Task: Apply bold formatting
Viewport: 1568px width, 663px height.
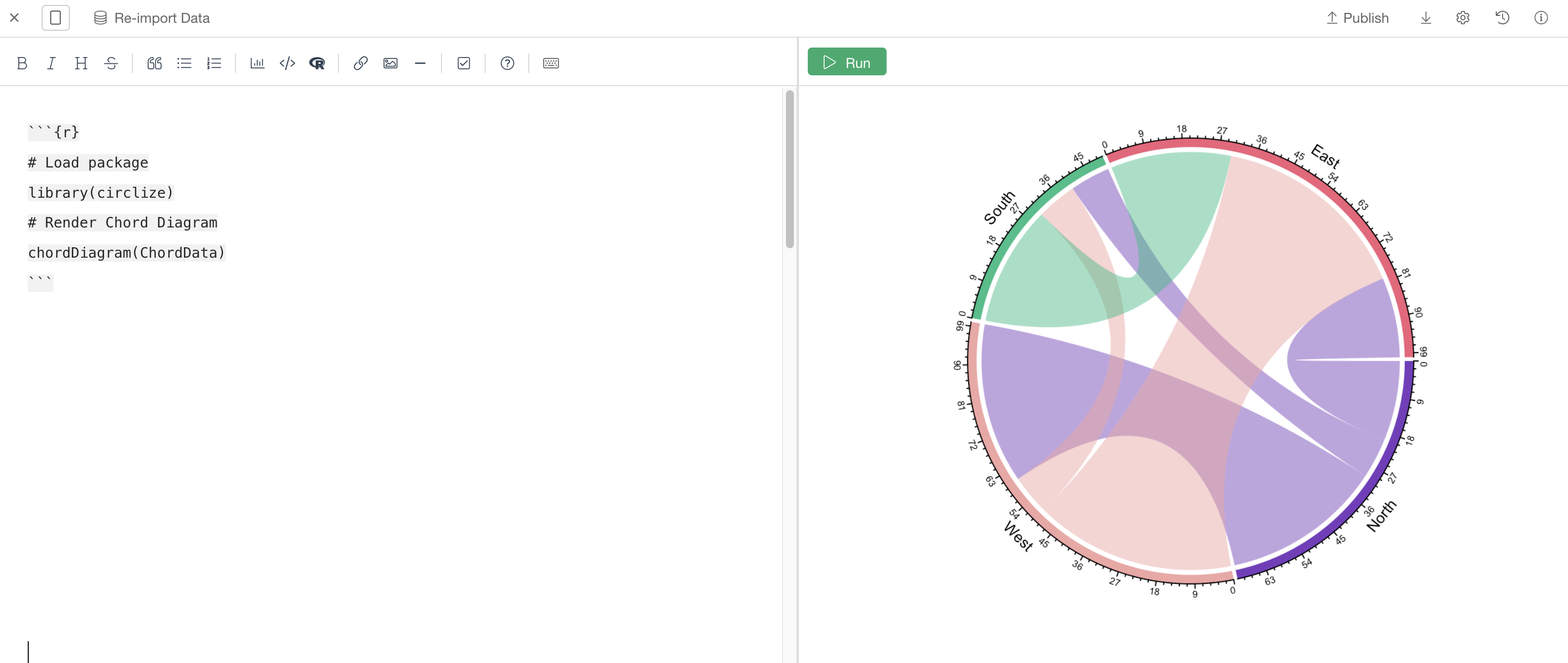Action: click(22, 63)
